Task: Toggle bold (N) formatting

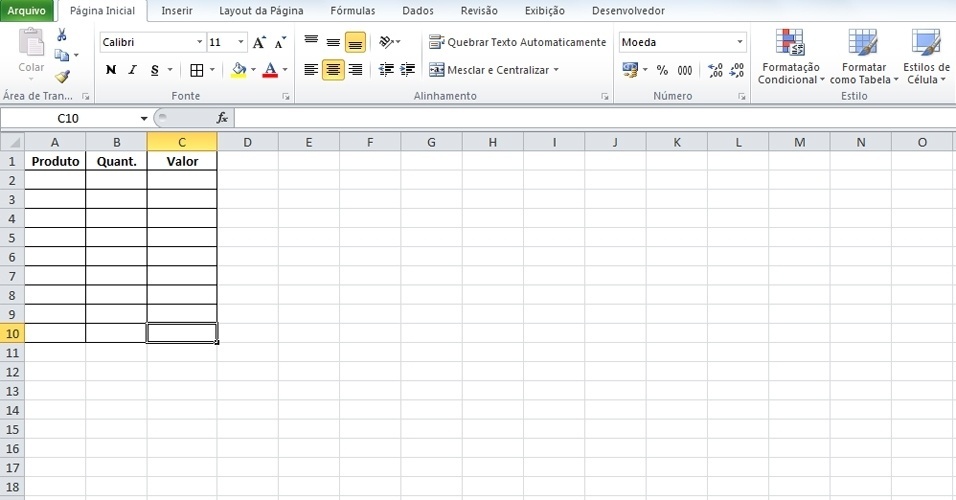Action: click(110, 70)
